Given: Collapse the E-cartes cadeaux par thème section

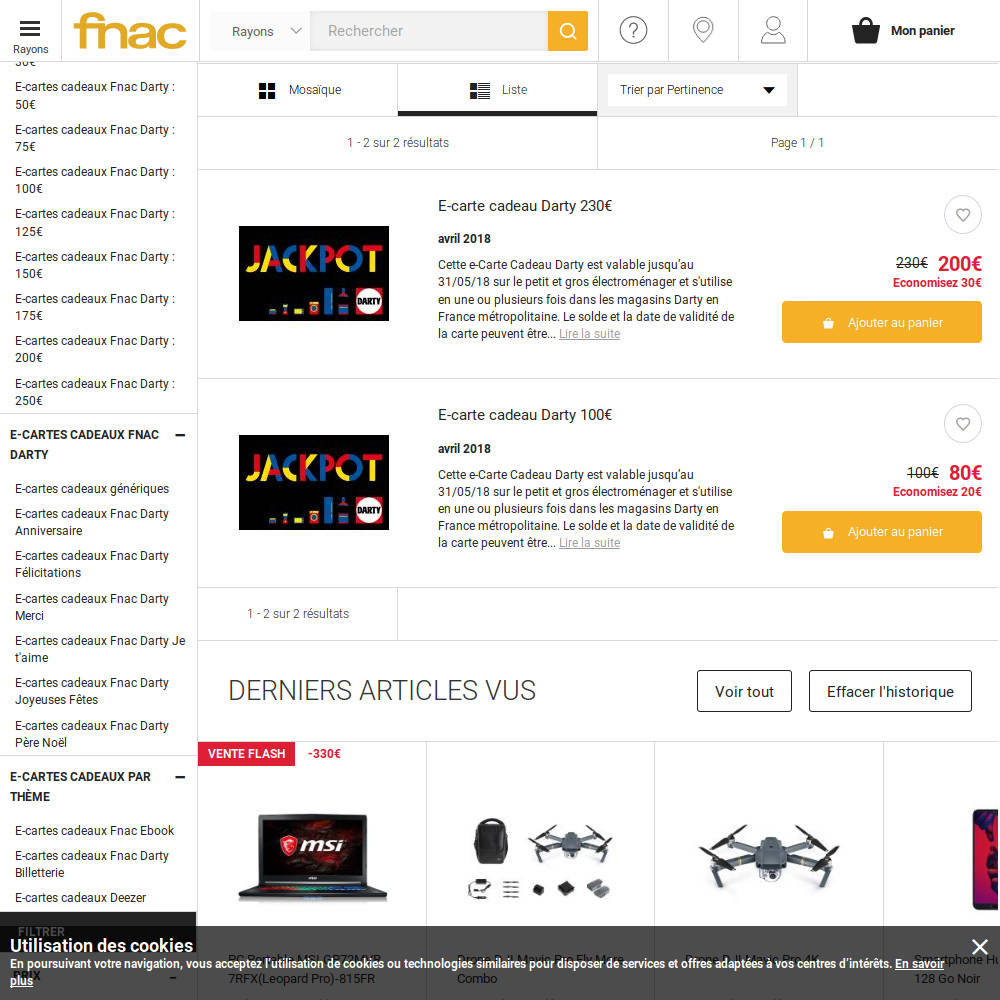Looking at the screenshot, I should [x=180, y=777].
